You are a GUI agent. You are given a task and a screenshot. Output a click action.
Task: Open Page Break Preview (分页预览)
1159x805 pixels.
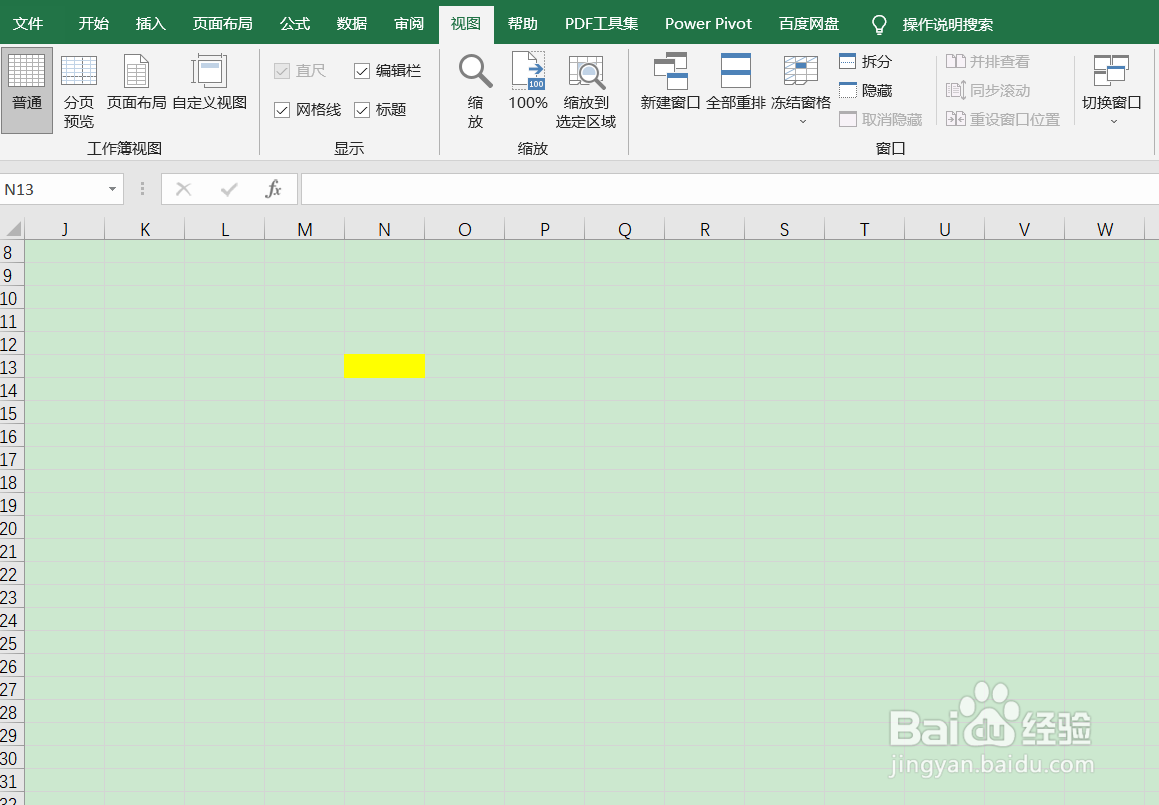[78, 90]
